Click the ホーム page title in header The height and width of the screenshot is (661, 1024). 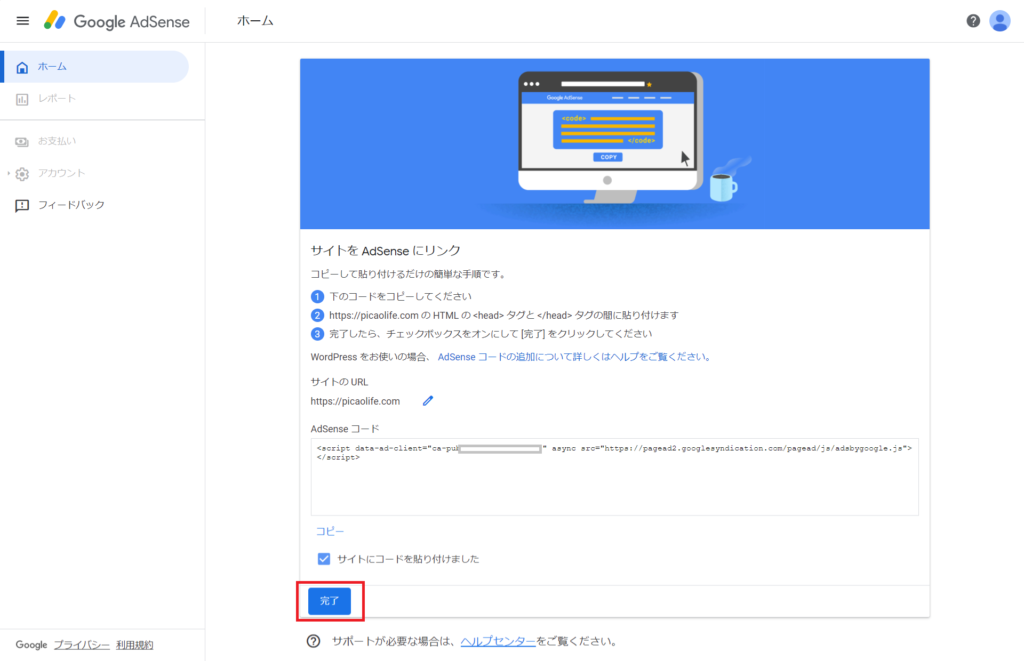point(255,21)
